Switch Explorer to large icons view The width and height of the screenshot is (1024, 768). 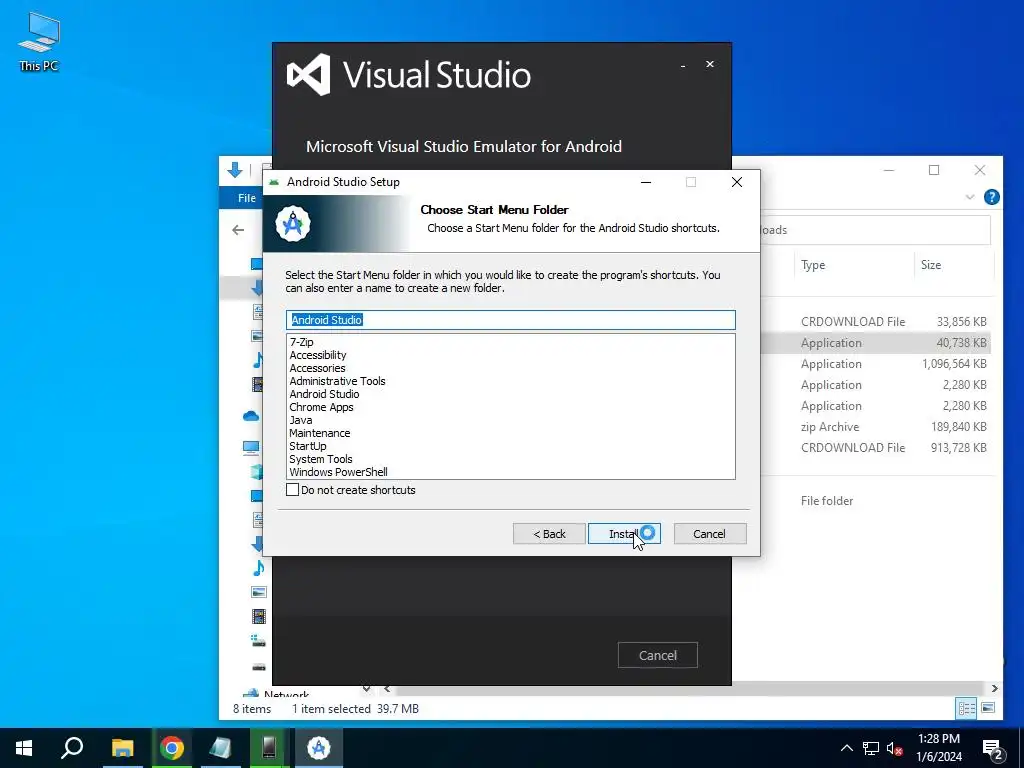[x=988, y=708]
